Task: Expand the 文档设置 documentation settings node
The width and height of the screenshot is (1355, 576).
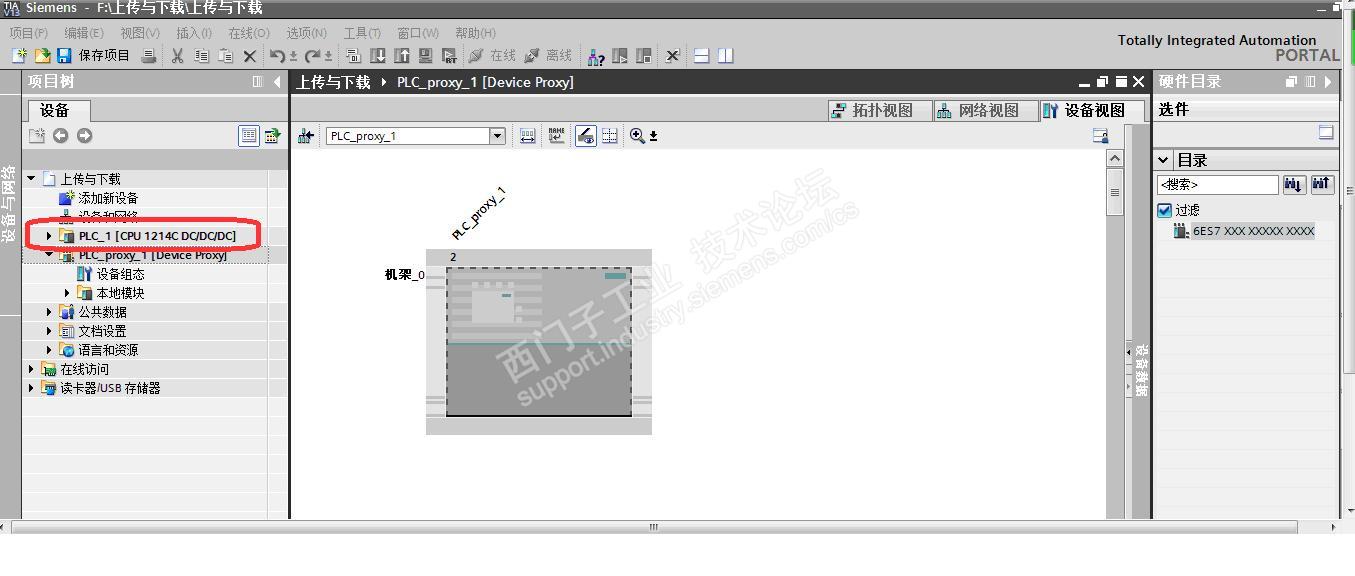Action: point(49,331)
